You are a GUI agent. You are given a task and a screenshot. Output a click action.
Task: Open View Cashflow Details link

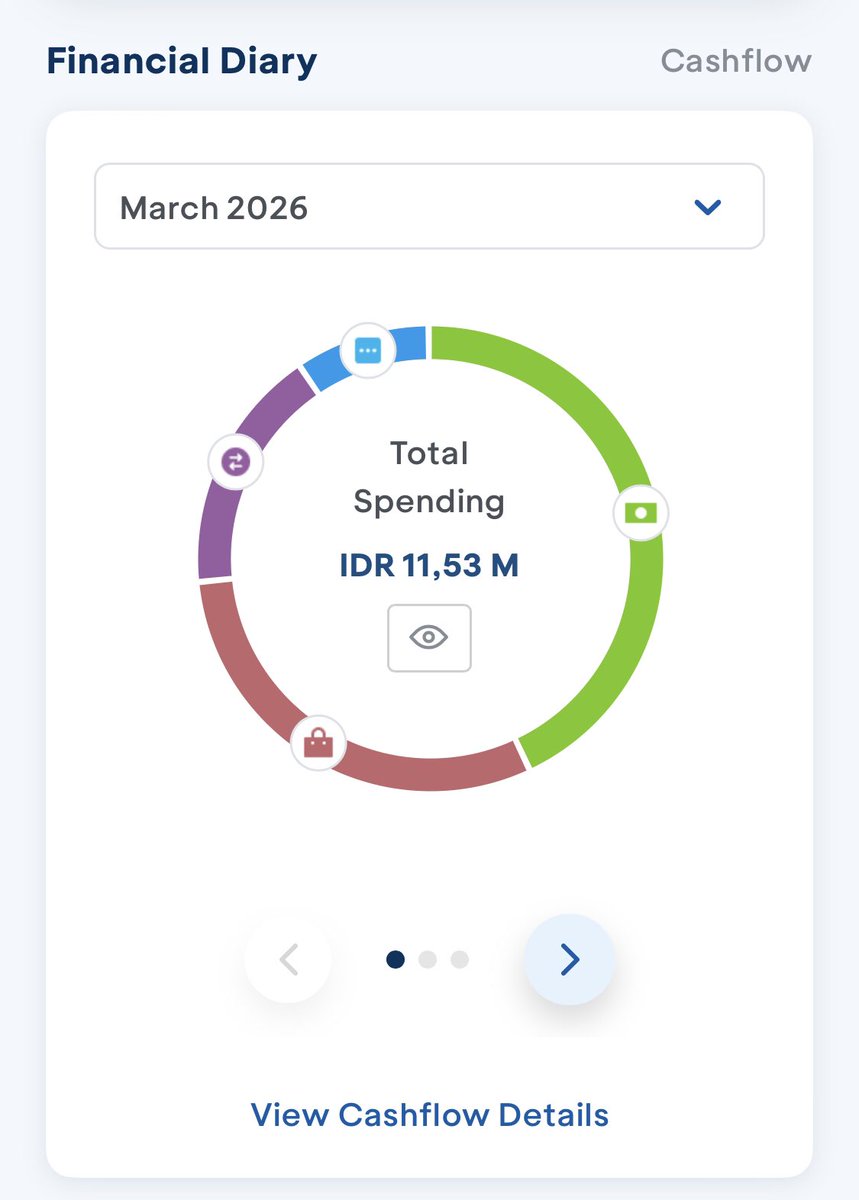429,1115
